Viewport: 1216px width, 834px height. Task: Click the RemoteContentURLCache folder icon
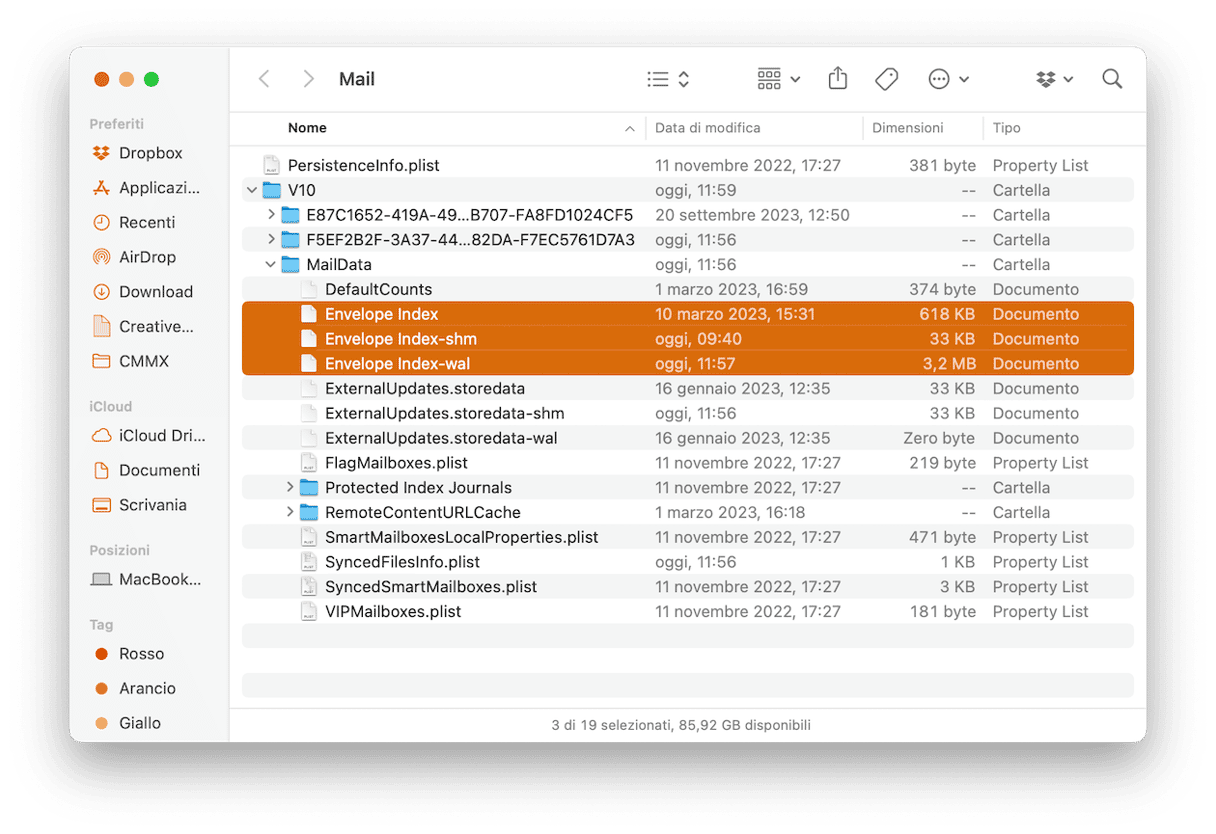pos(309,512)
